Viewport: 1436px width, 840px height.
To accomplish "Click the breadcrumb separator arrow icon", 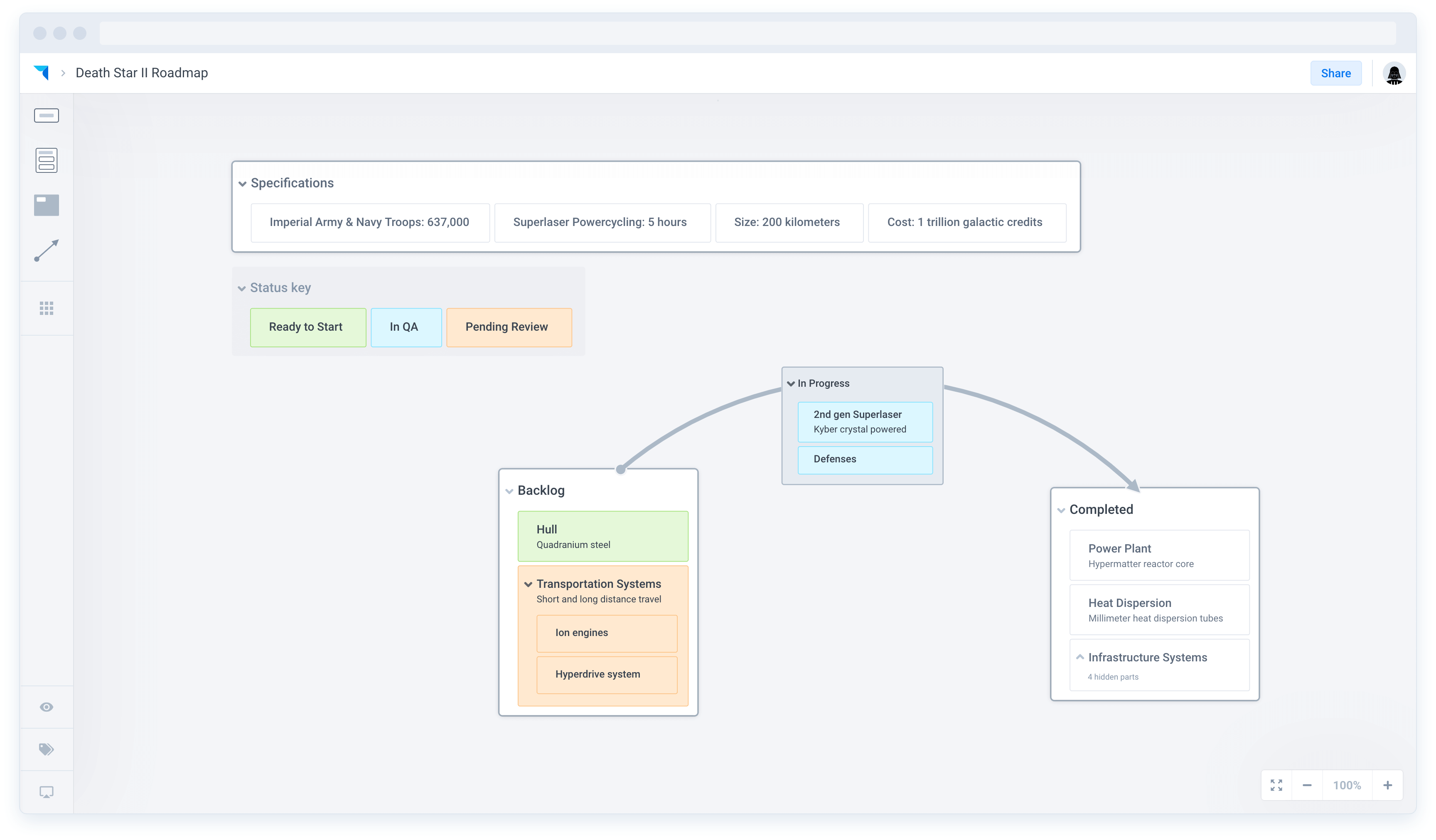I will point(63,73).
